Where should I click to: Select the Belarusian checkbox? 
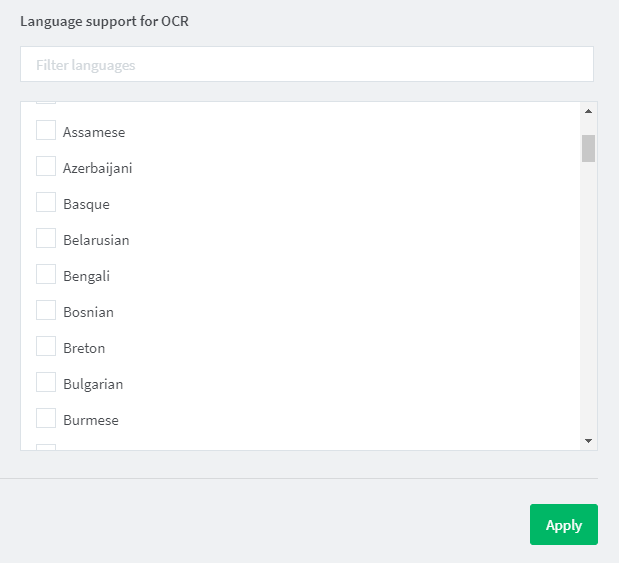point(46,238)
